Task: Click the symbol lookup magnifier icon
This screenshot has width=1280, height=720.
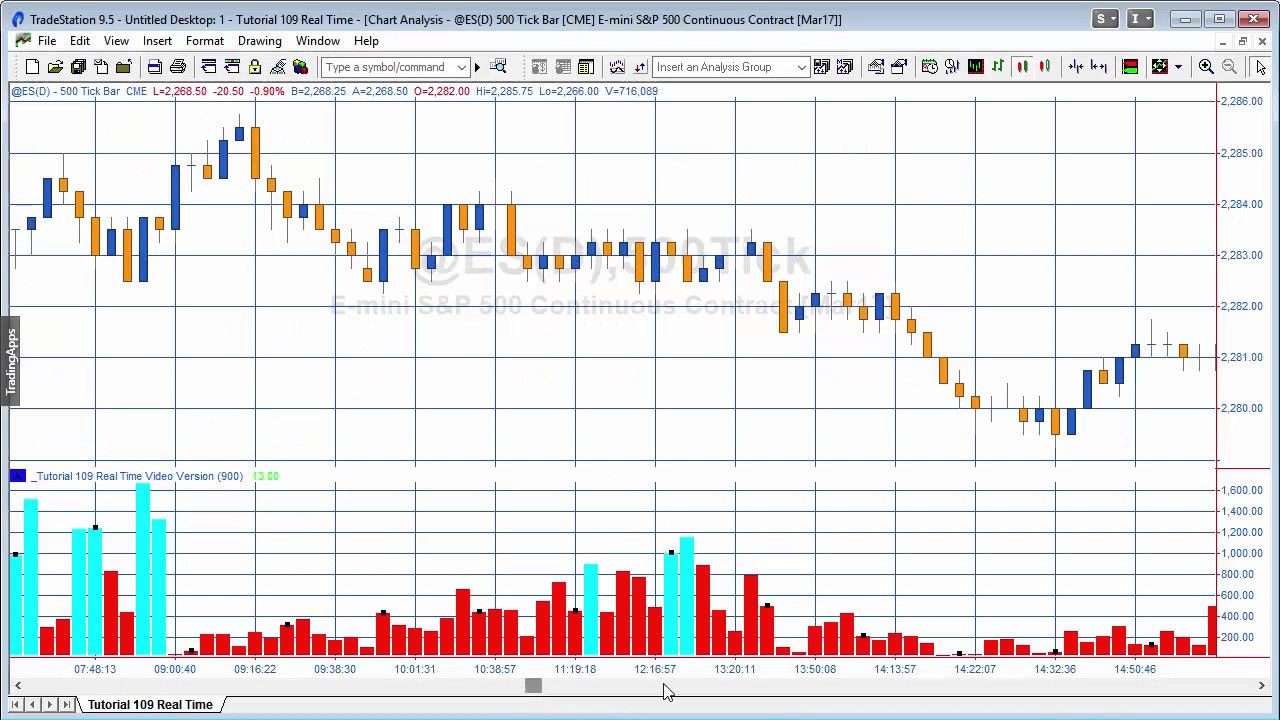Action: (498, 67)
